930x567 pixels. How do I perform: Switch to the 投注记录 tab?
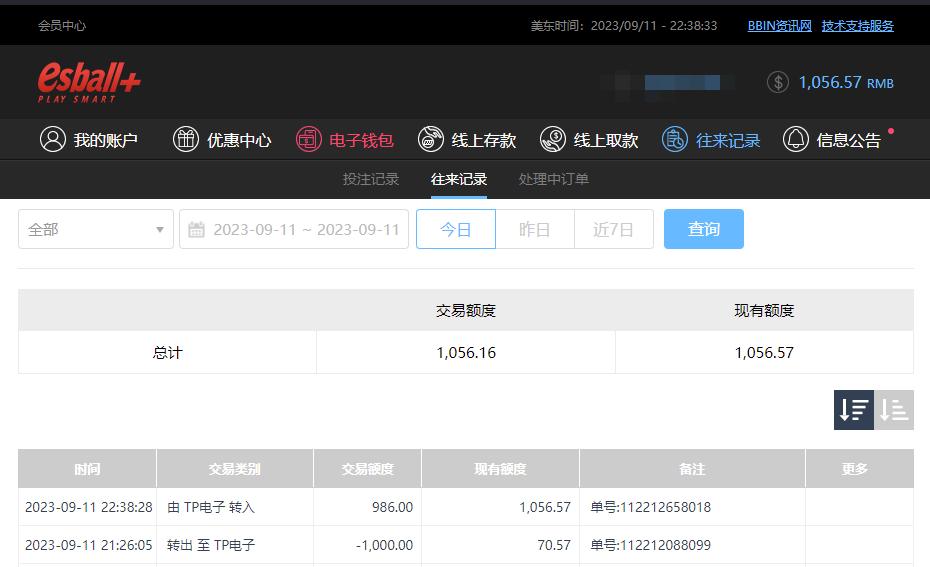[x=371, y=179]
